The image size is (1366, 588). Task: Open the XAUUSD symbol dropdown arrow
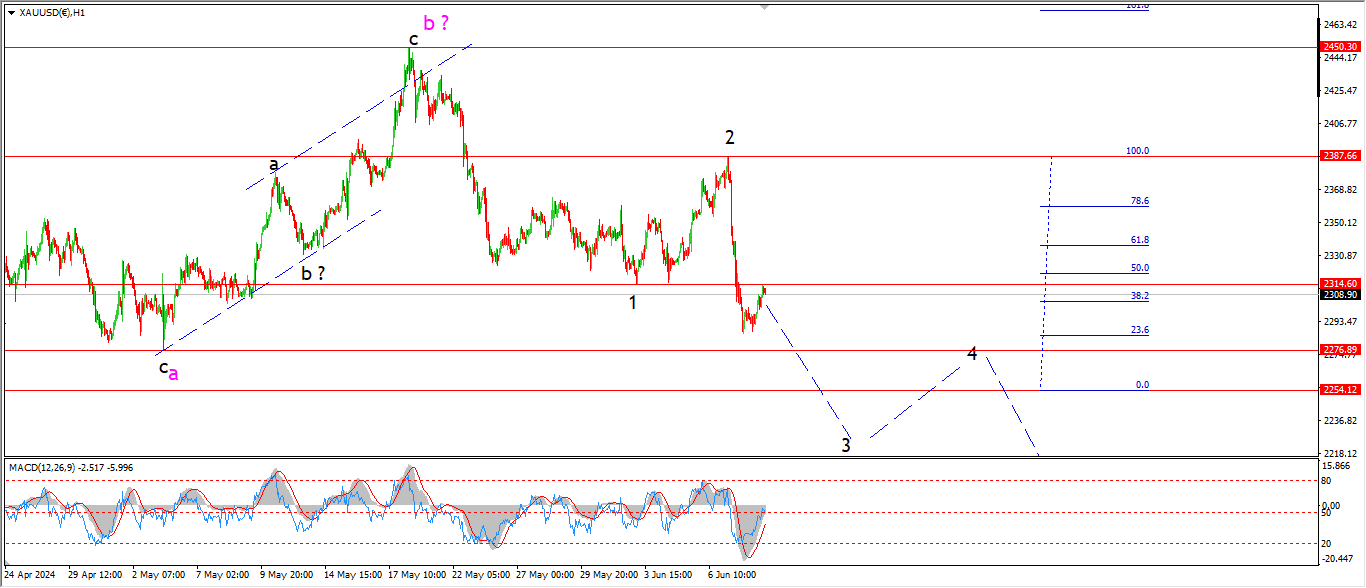(11, 13)
